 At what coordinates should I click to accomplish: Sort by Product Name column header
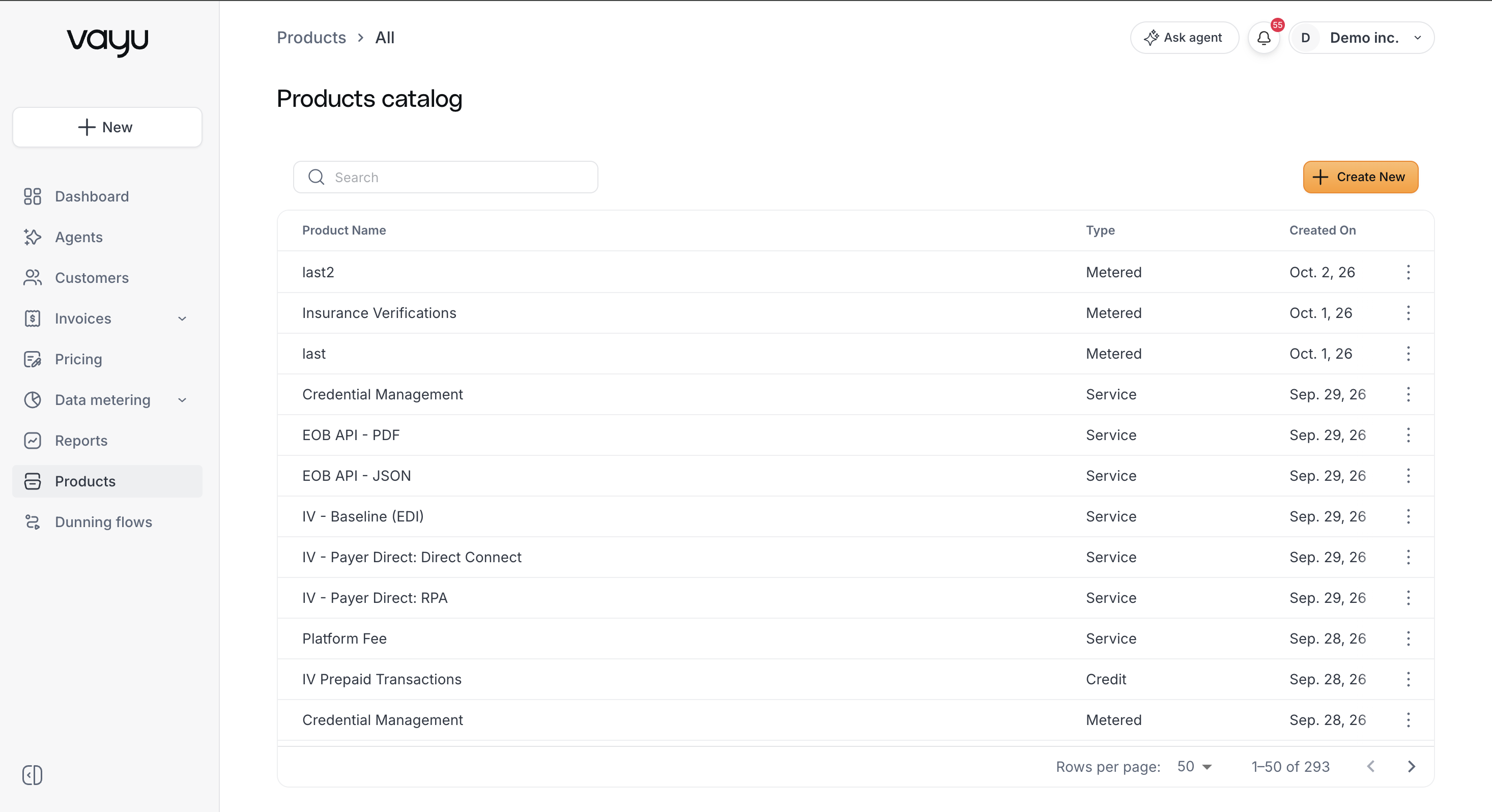344,230
